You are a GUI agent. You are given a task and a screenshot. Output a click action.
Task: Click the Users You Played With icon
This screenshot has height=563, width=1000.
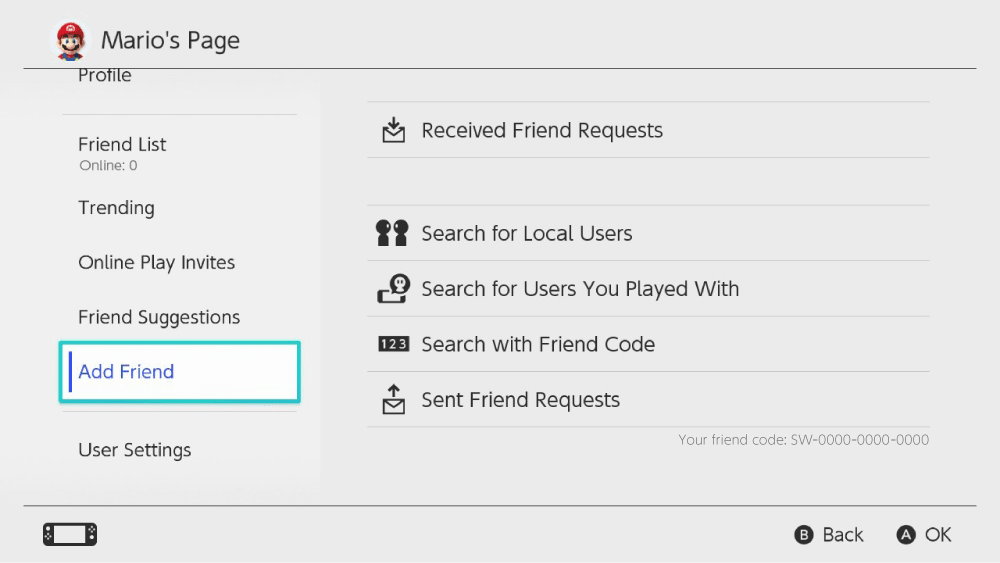pyautogui.click(x=393, y=289)
